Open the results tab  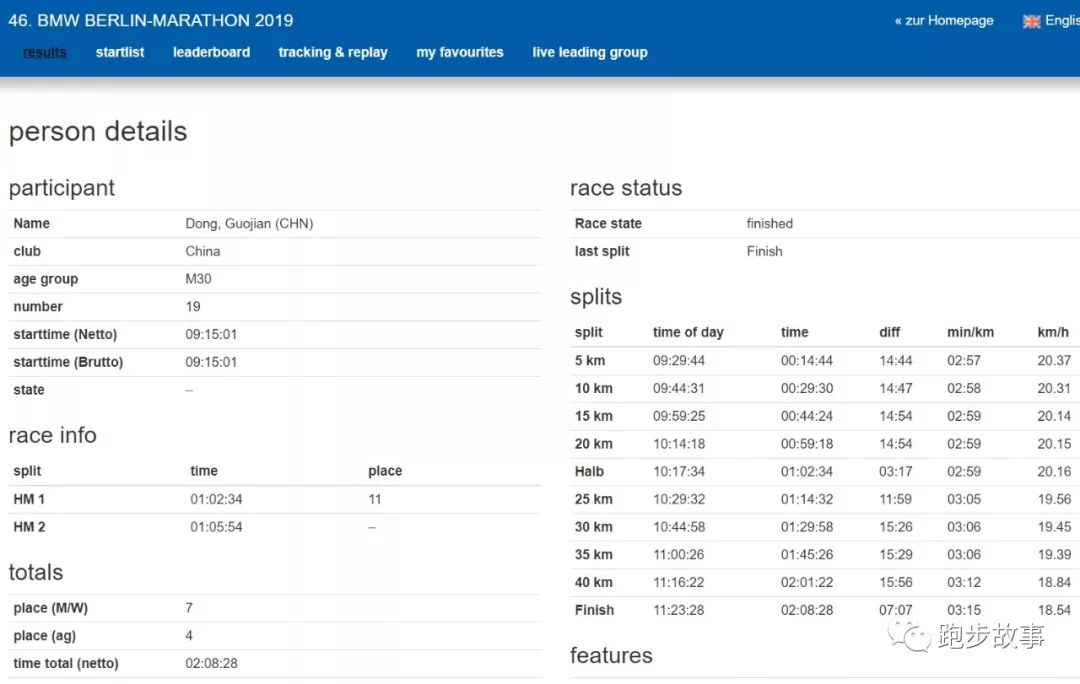point(45,52)
